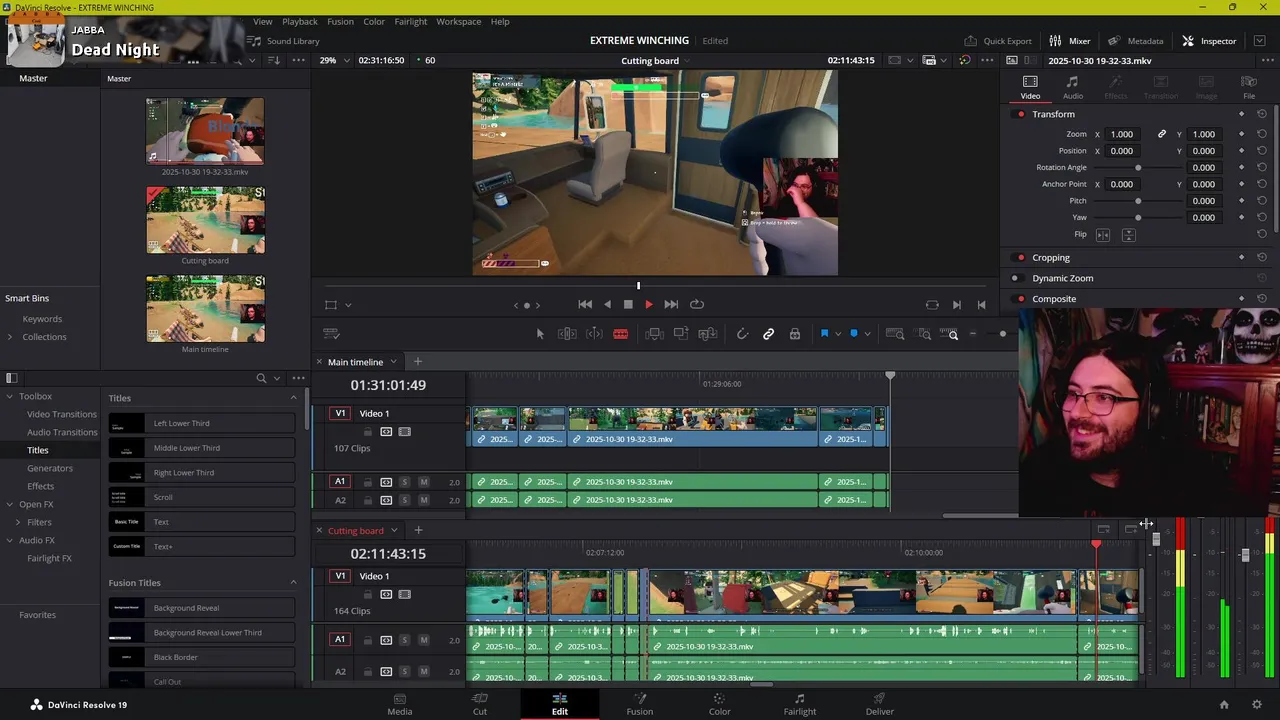Screen dimensions: 1280x720
Task: Toggle the Position Lock padlock icon
Action: coord(795,334)
